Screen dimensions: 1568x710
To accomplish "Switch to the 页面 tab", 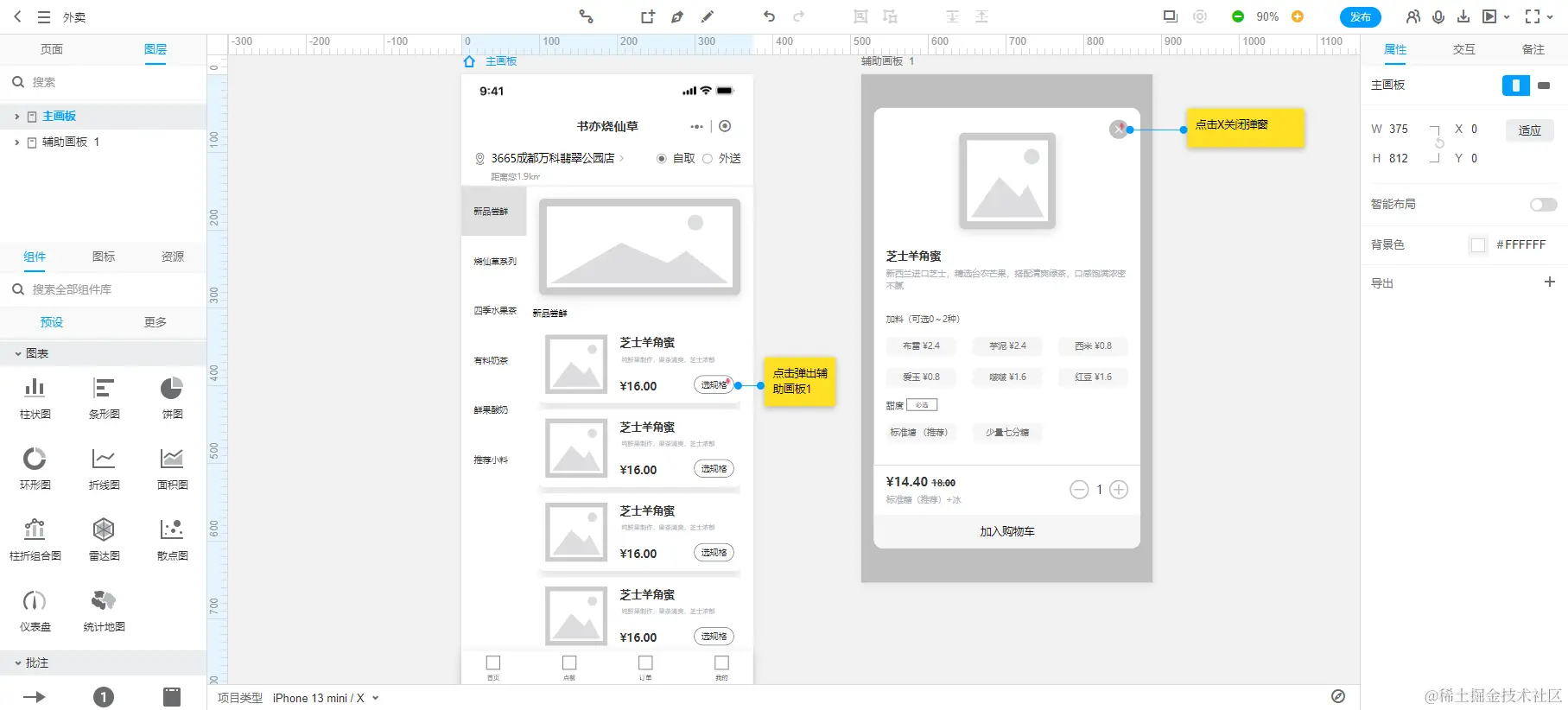I will (52, 49).
